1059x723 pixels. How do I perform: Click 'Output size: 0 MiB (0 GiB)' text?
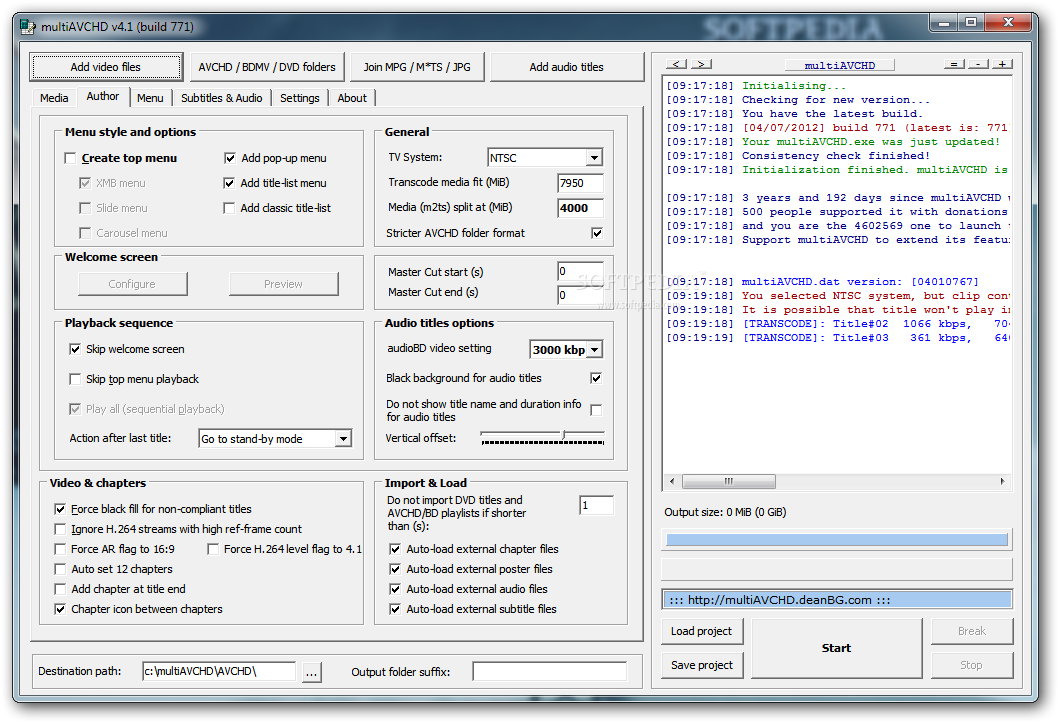[x=725, y=512]
